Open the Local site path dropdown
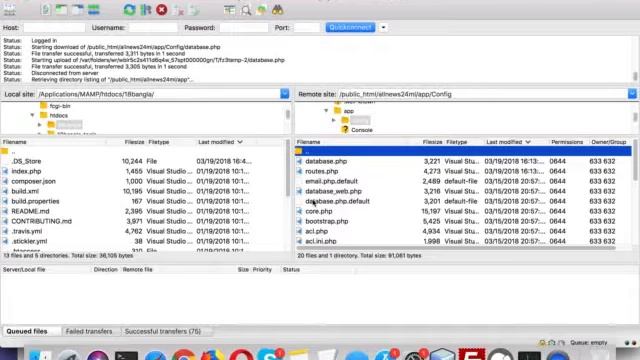 [284, 94]
